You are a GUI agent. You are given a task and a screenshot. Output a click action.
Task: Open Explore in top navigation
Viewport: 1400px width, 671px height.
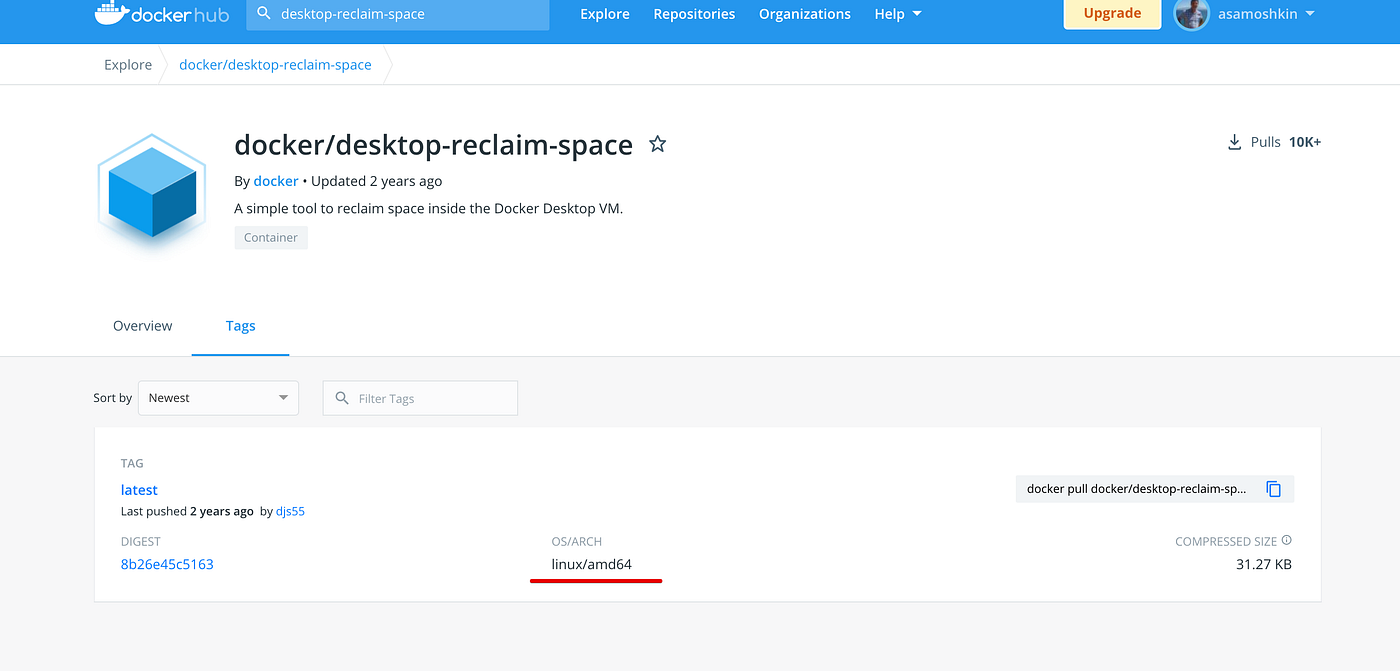tap(605, 14)
